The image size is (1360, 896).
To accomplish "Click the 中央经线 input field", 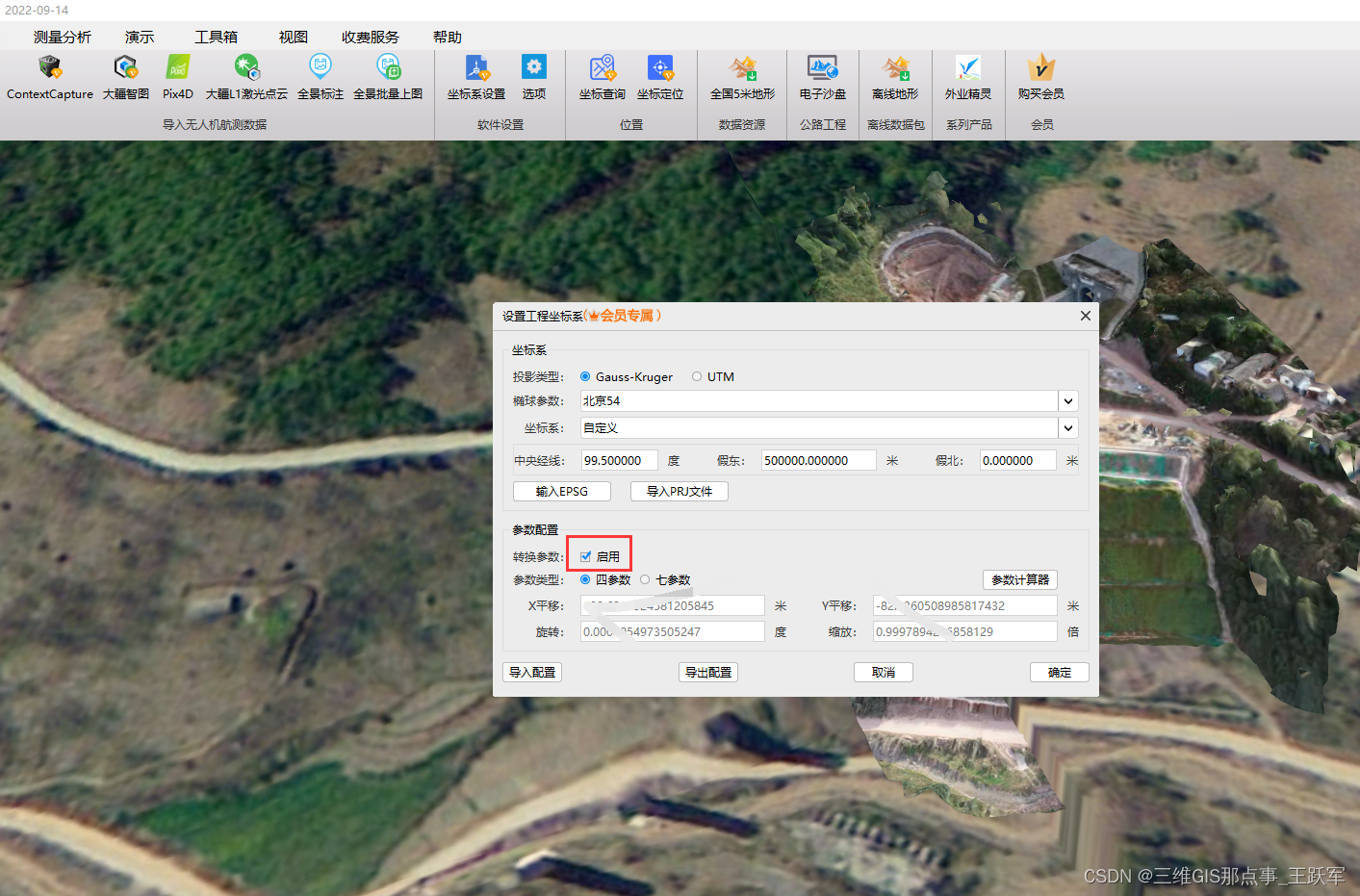I will click(620, 460).
